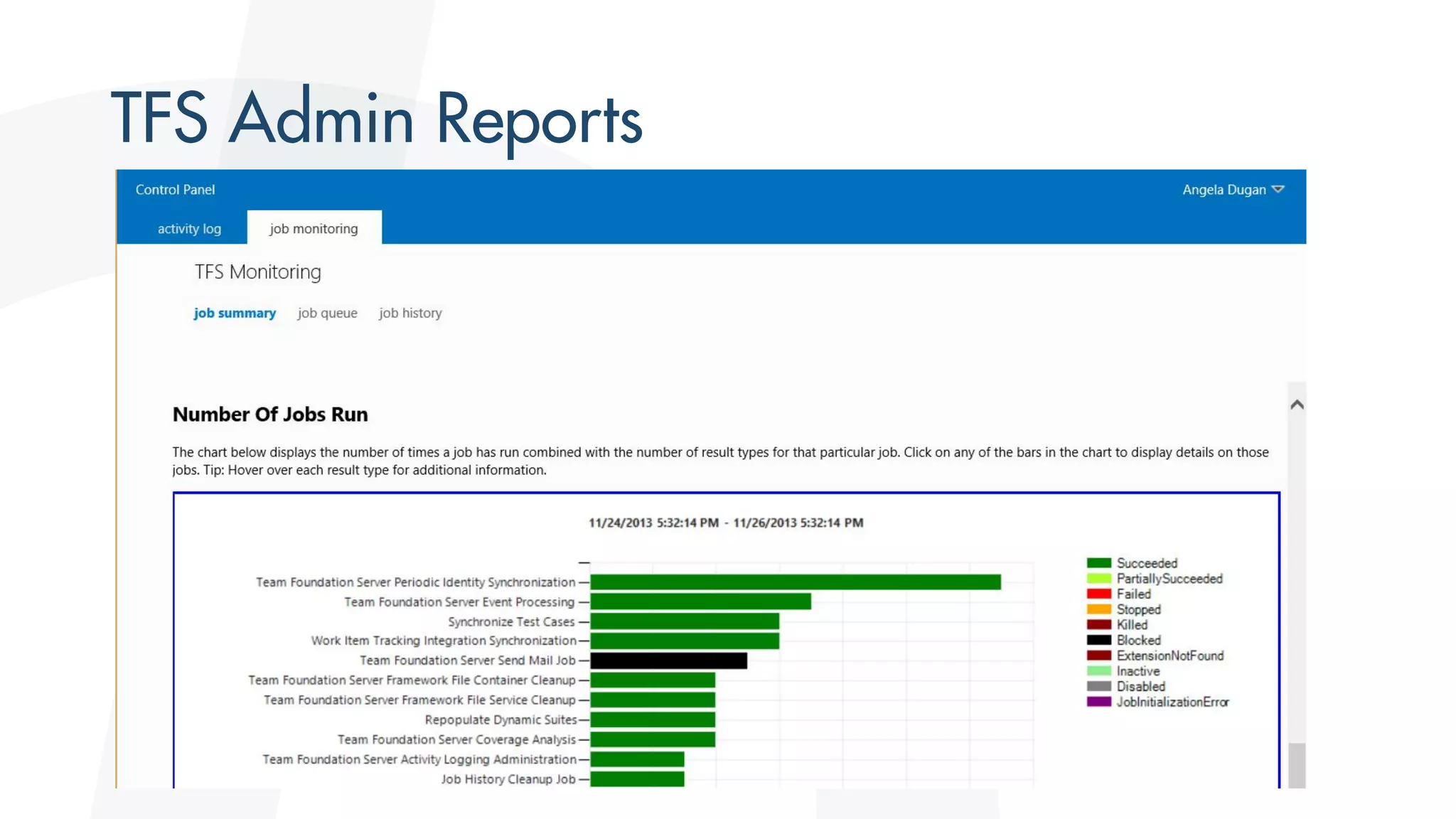Open the job queue view
Screen dimensions: 1456x819
click(x=327, y=313)
